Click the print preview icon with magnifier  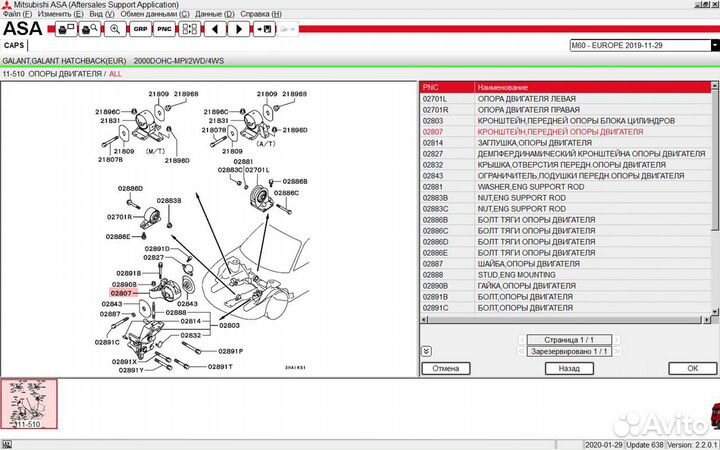click(88, 30)
